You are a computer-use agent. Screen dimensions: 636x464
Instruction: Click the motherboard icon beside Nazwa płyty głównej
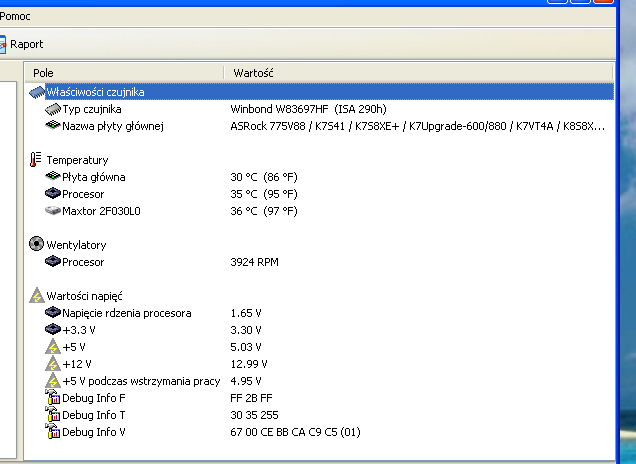tap(53, 125)
